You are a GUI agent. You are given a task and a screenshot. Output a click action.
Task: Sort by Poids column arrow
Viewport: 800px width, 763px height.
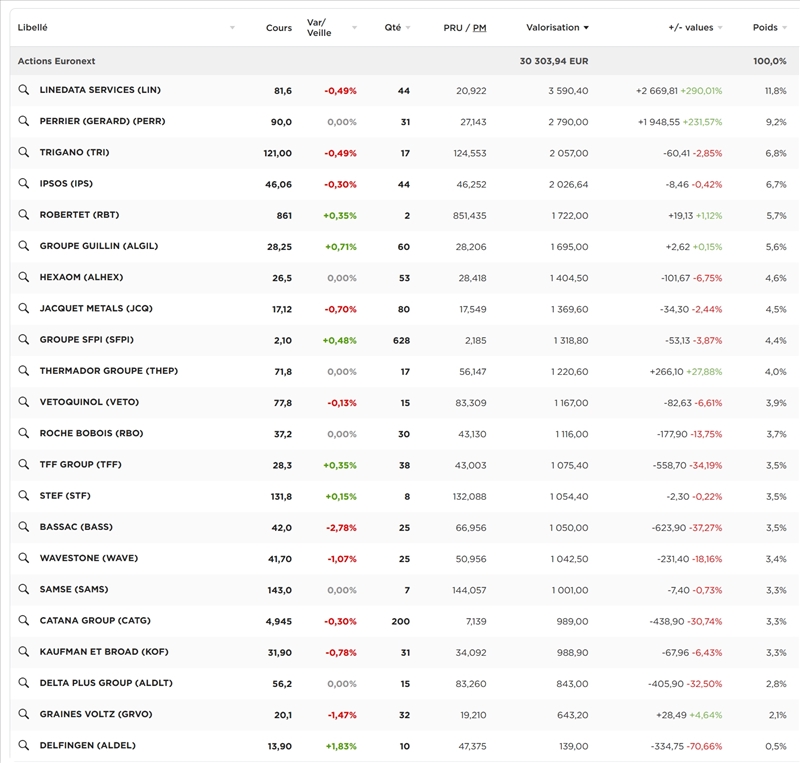click(x=784, y=28)
